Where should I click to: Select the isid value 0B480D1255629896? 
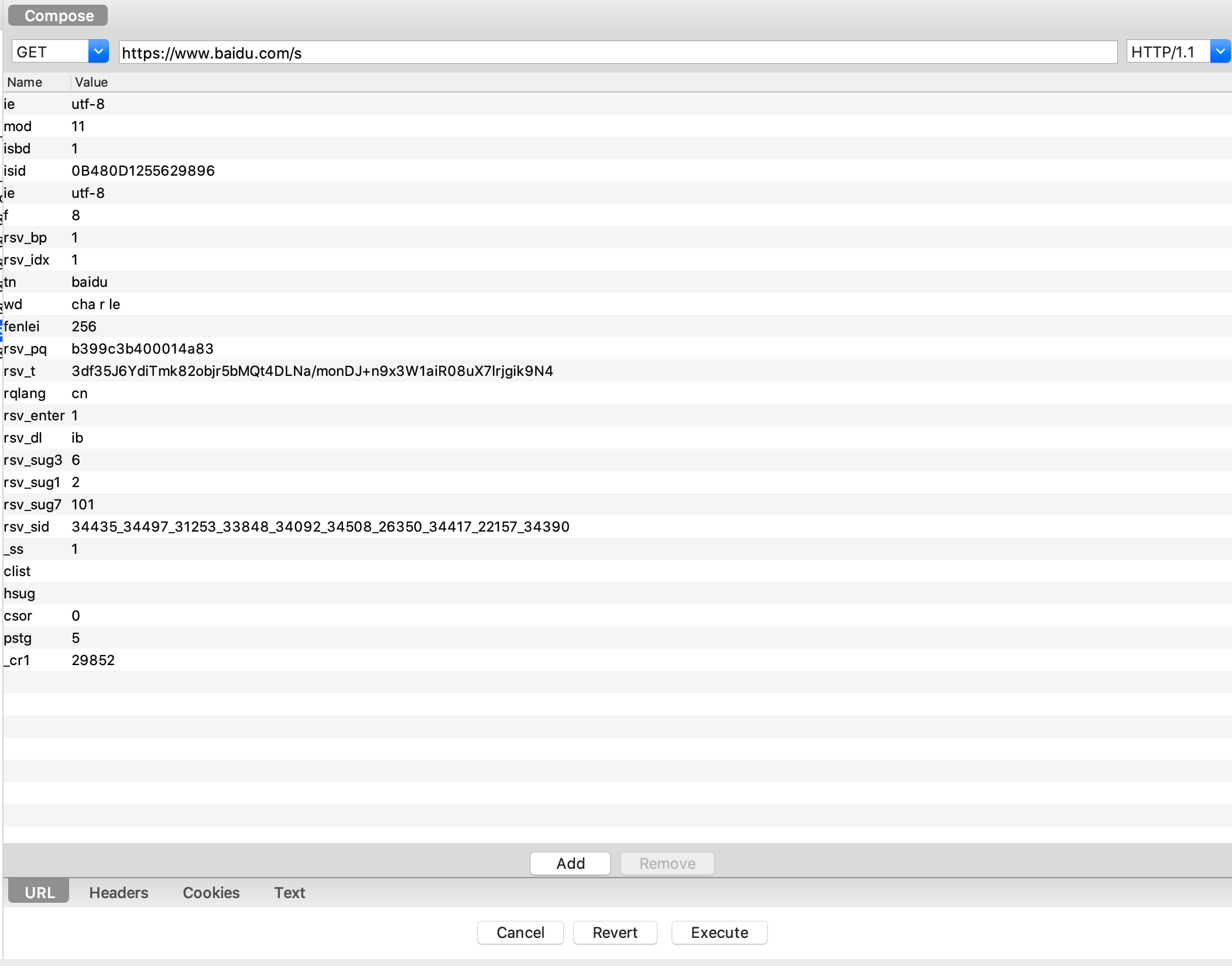(x=143, y=171)
